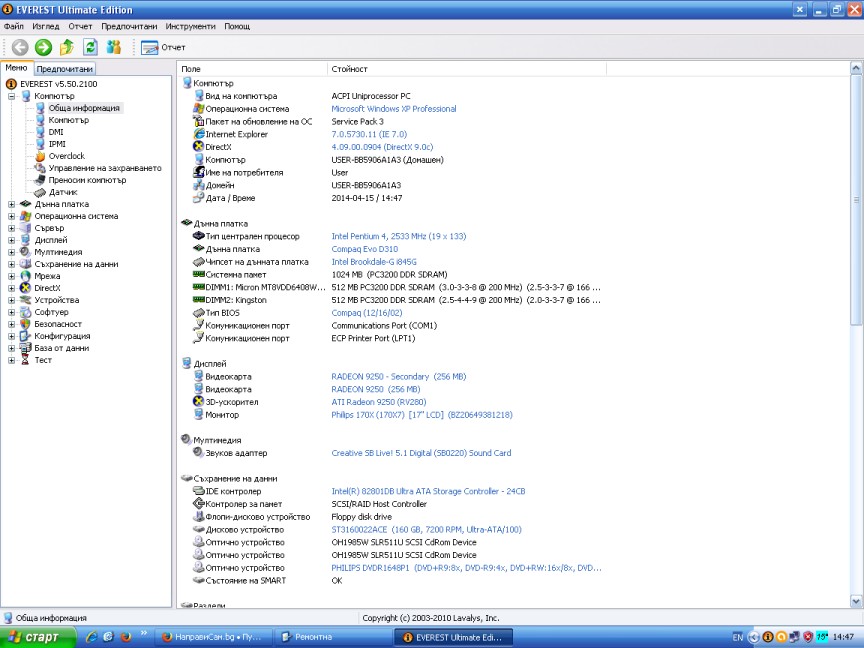The width and height of the screenshot is (864, 648).
Task: Expand the Дънна платка tree node
Action: tap(12, 204)
